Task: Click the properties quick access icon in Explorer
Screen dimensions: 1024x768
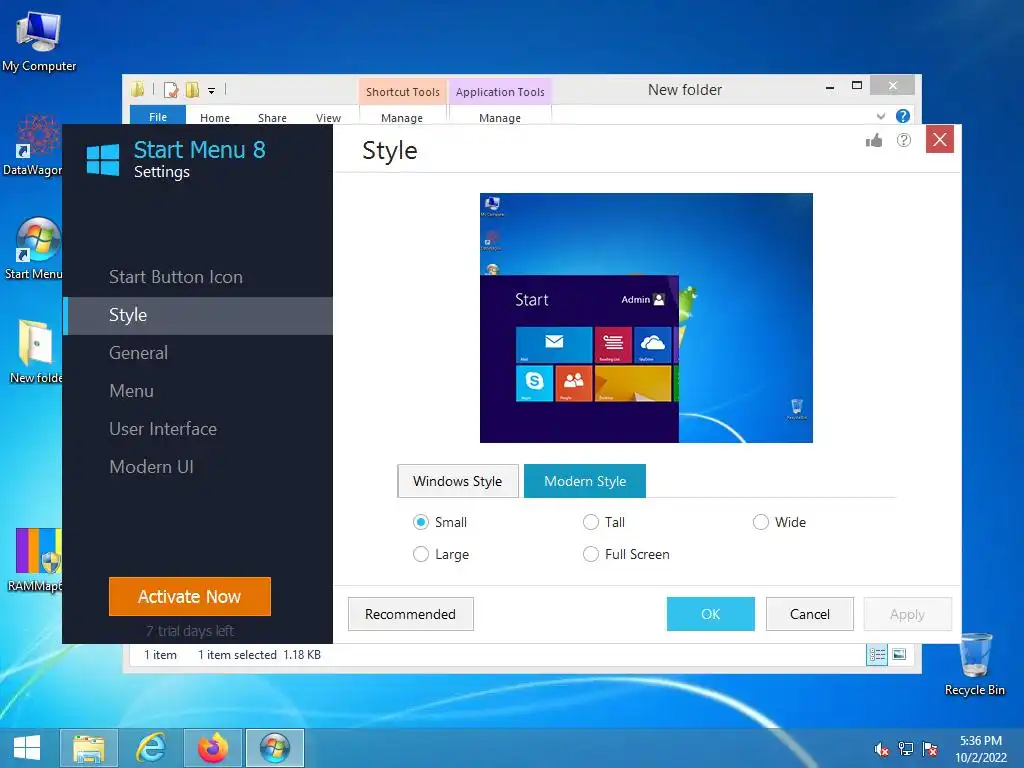Action: pos(171,89)
